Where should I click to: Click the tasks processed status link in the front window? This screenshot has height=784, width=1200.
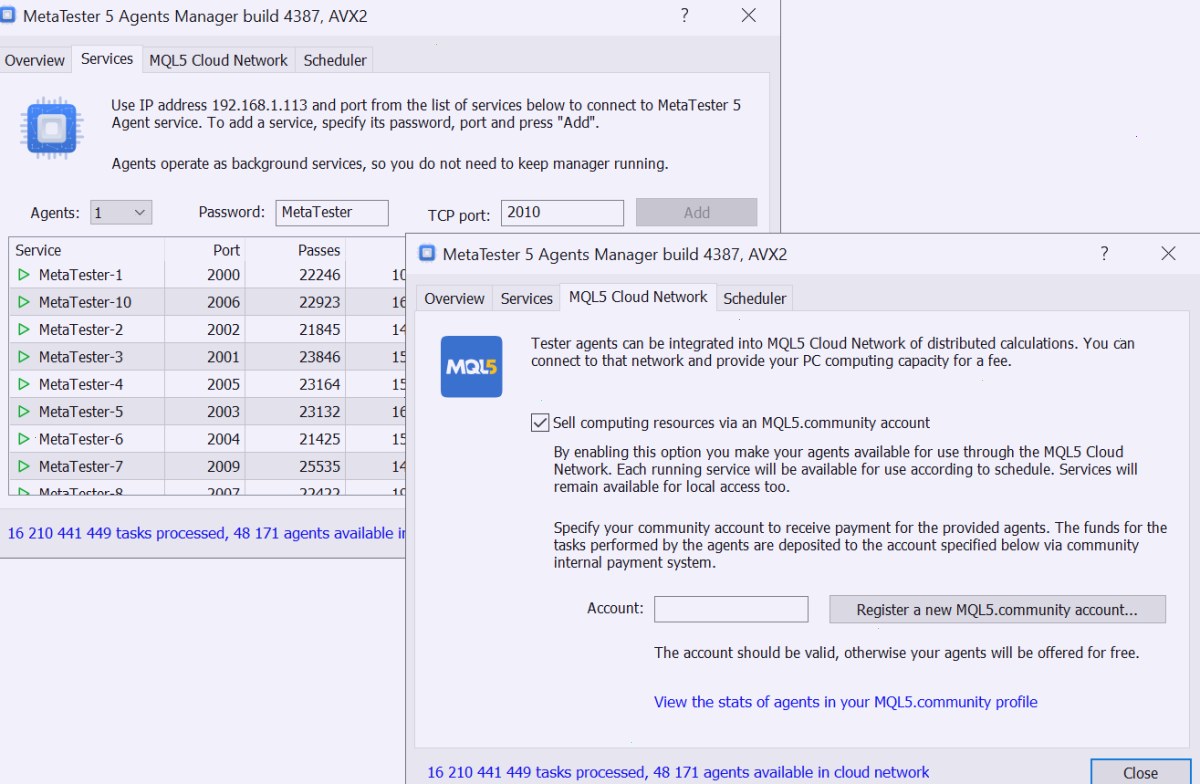678,772
